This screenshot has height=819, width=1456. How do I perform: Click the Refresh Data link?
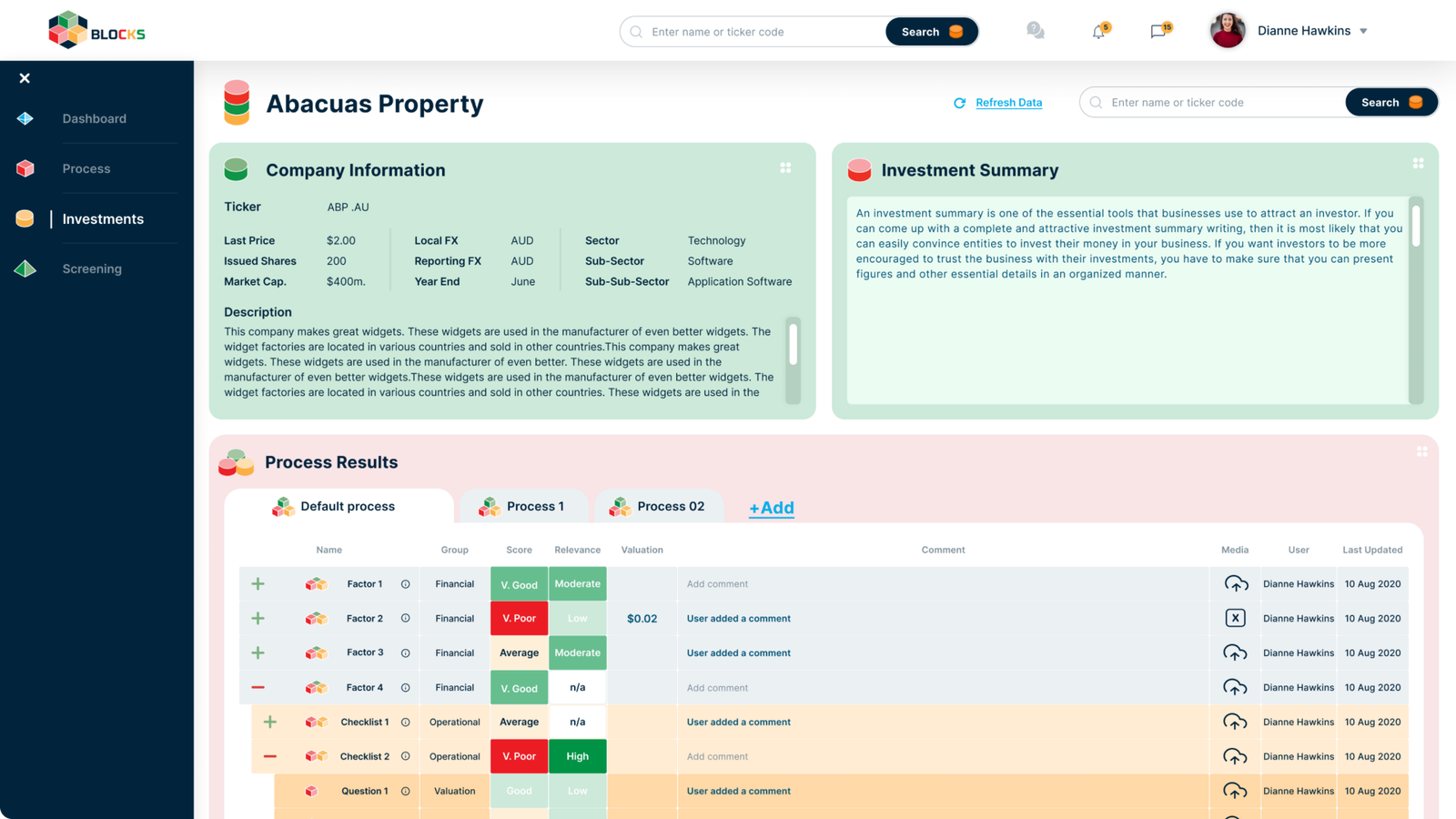1008,103
